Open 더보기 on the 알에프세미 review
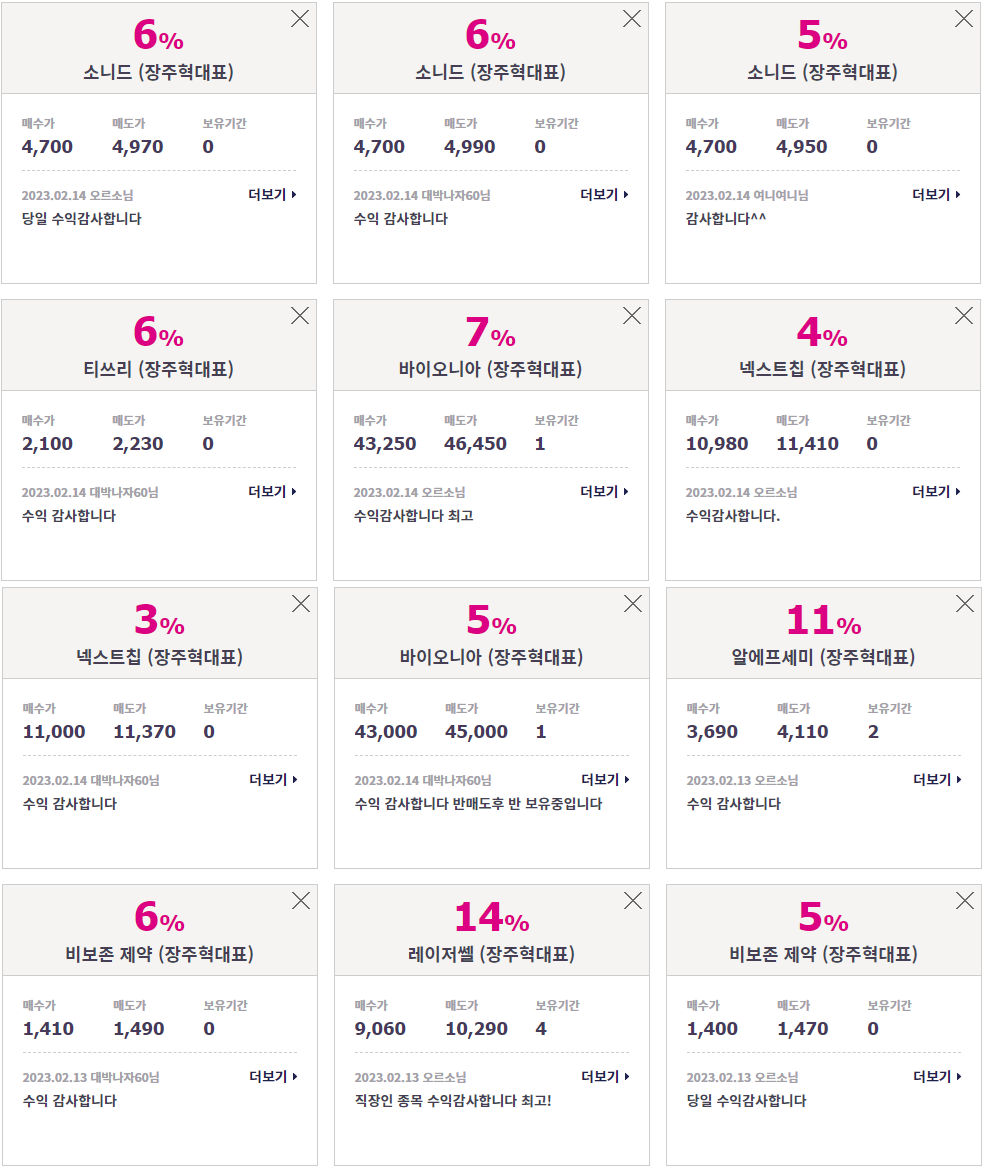984x1169 pixels. point(937,780)
